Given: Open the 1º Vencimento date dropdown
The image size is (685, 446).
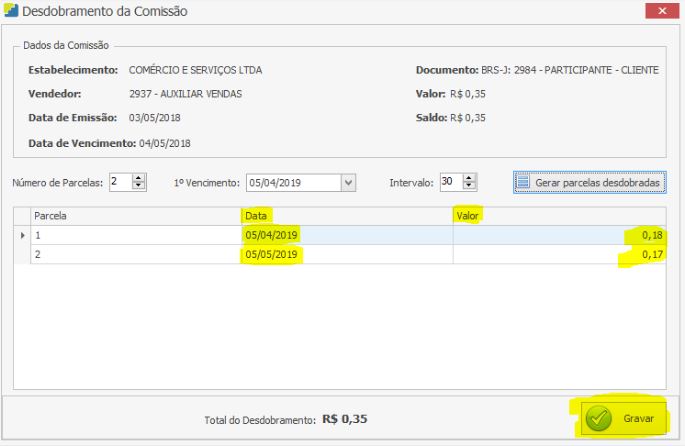Looking at the screenshot, I should pyautogui.click(x=348, y=182).
